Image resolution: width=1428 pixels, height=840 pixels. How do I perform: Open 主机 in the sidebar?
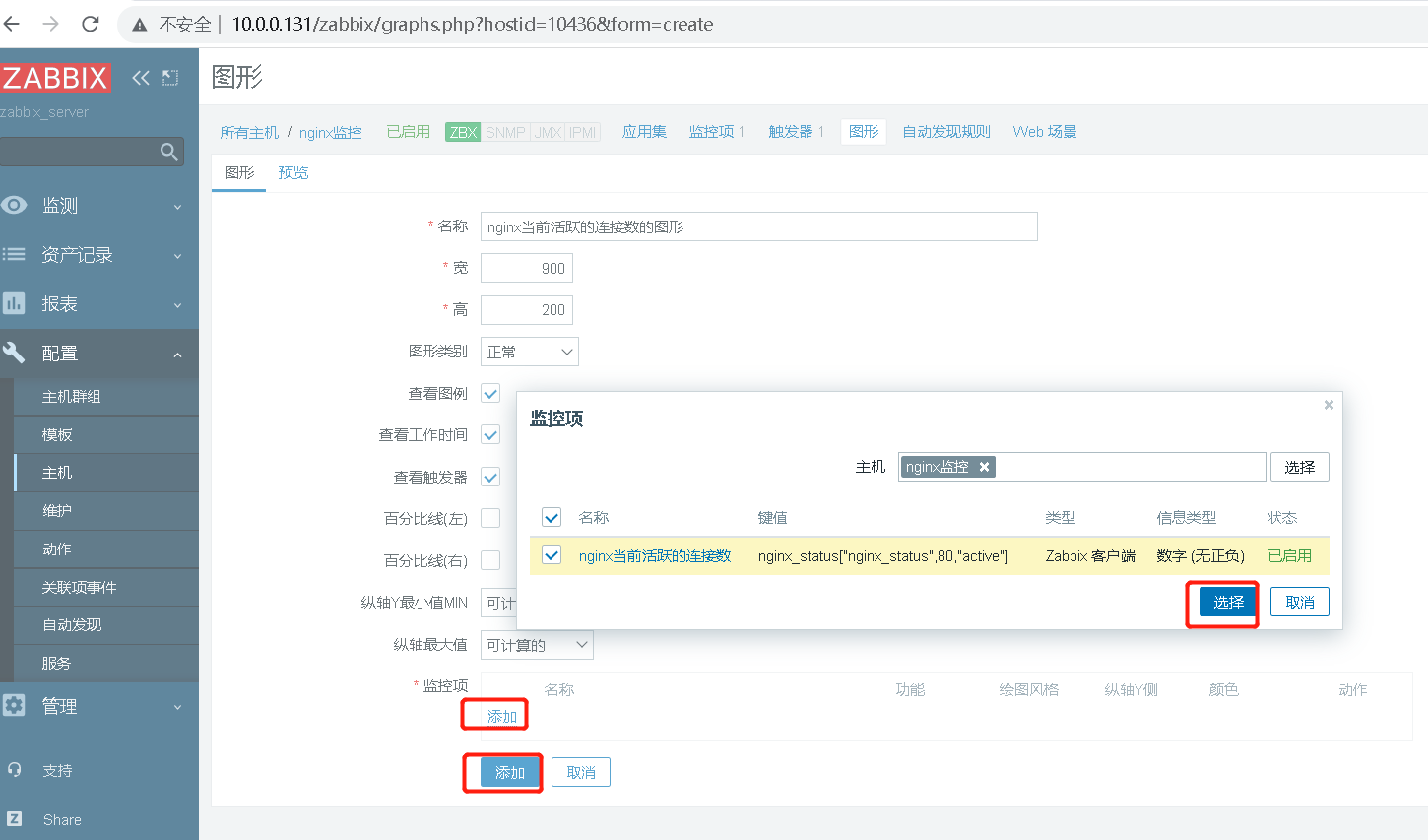click(106, 473)
